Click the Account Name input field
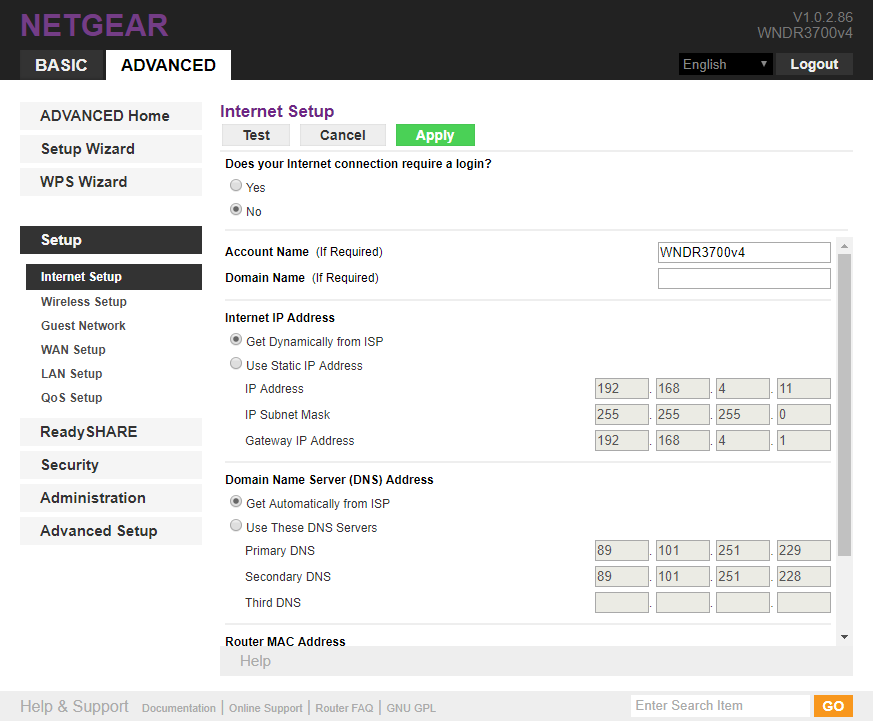 pyautogui.click(x=744, y=252)
